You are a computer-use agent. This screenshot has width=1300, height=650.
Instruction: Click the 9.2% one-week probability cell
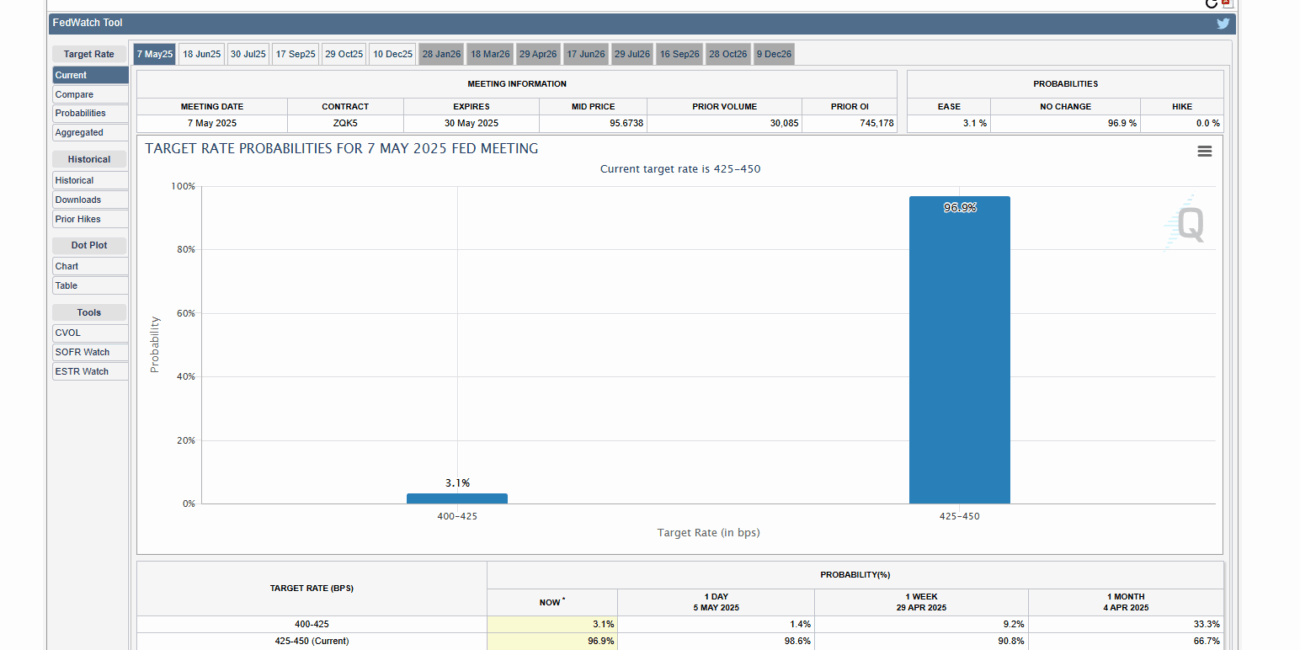[921, 624]
